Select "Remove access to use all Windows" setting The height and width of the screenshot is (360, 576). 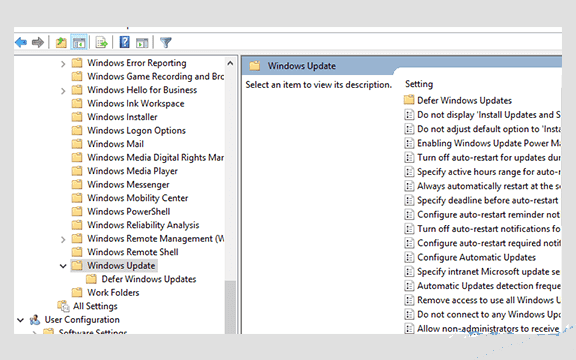pos(482,300)
